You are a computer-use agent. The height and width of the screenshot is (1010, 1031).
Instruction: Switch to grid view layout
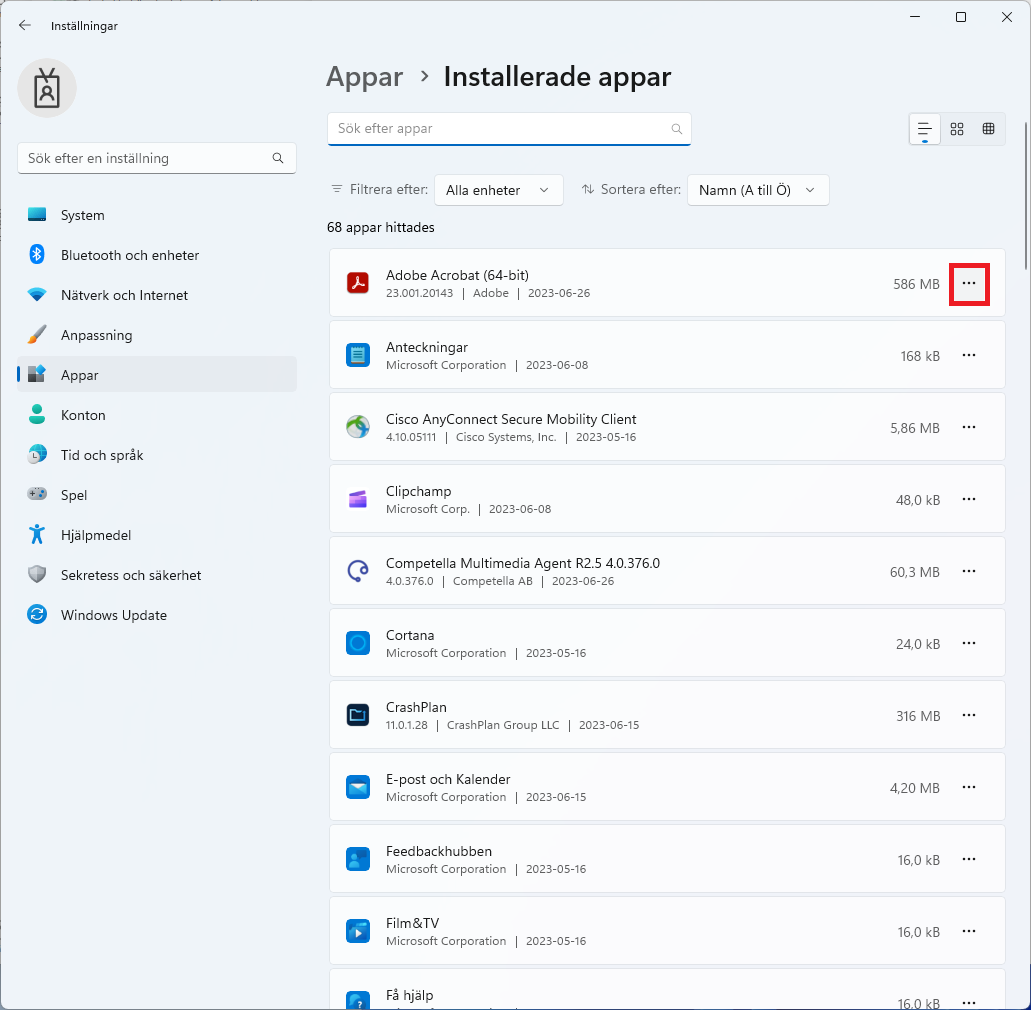[957, 129]
